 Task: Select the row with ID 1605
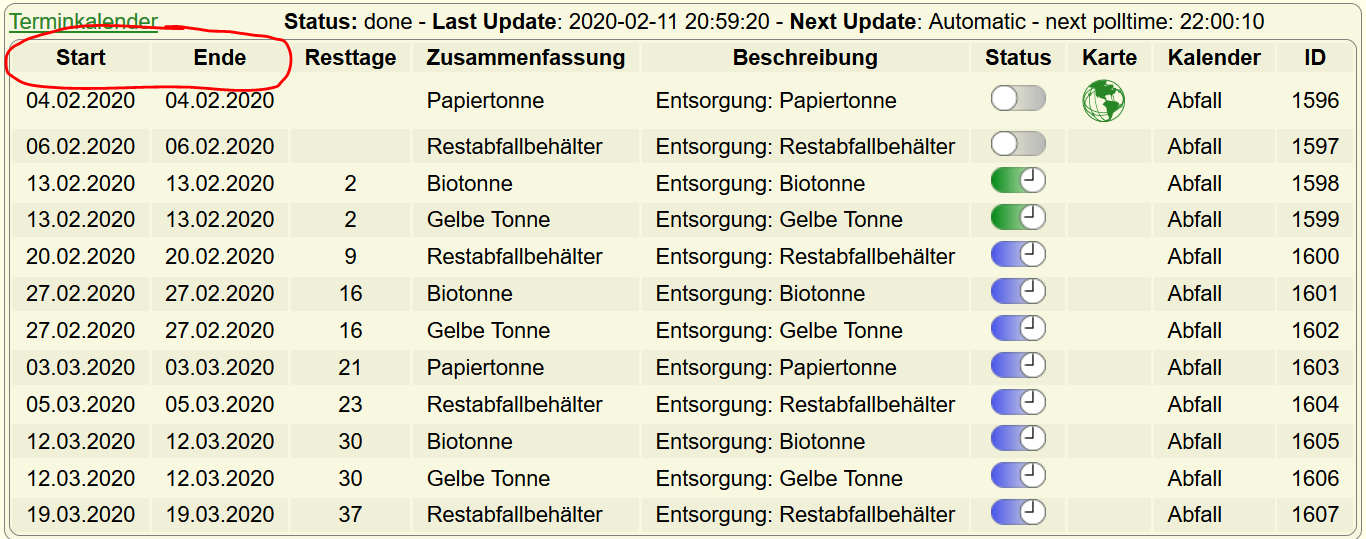[683, 441]
